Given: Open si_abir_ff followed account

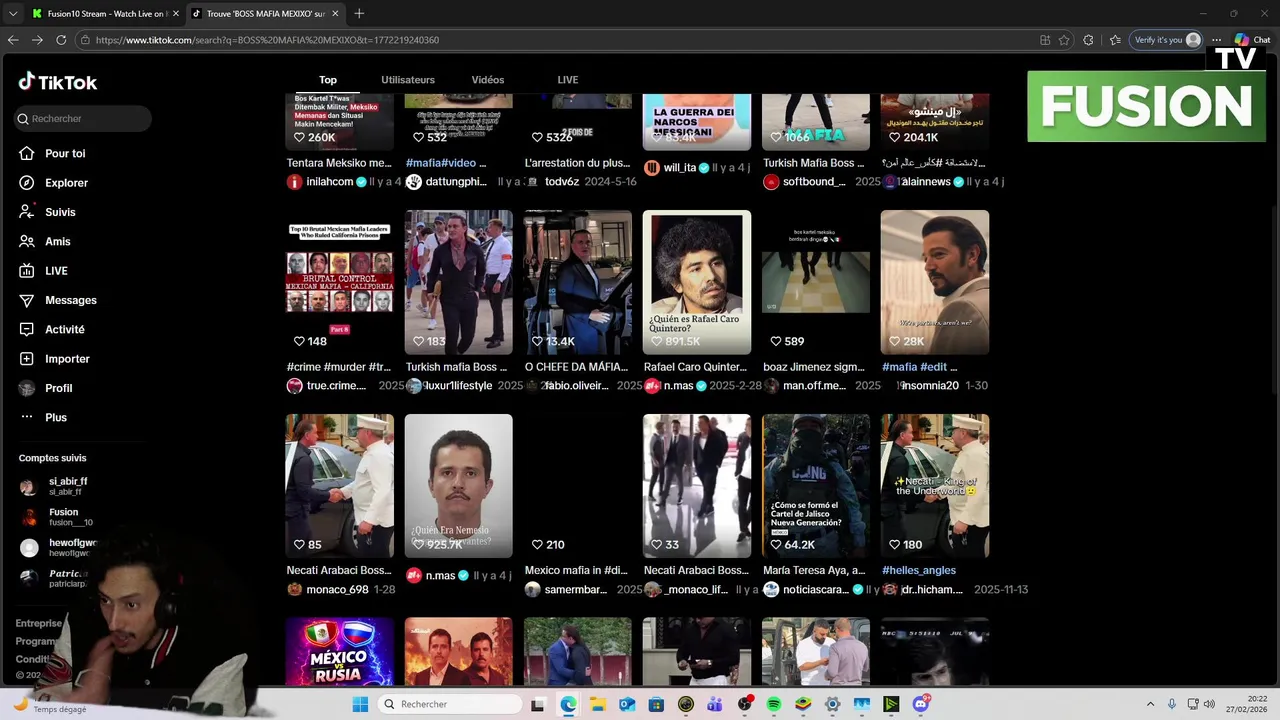Looking at the screenshot, I should (x=55, y=487).
